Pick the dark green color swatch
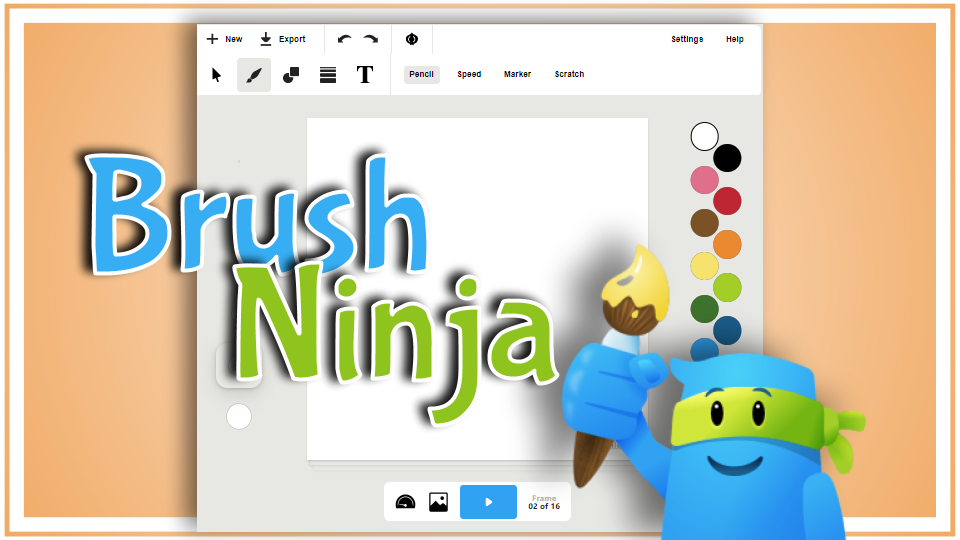960x540 pixels. pos(705,309)
